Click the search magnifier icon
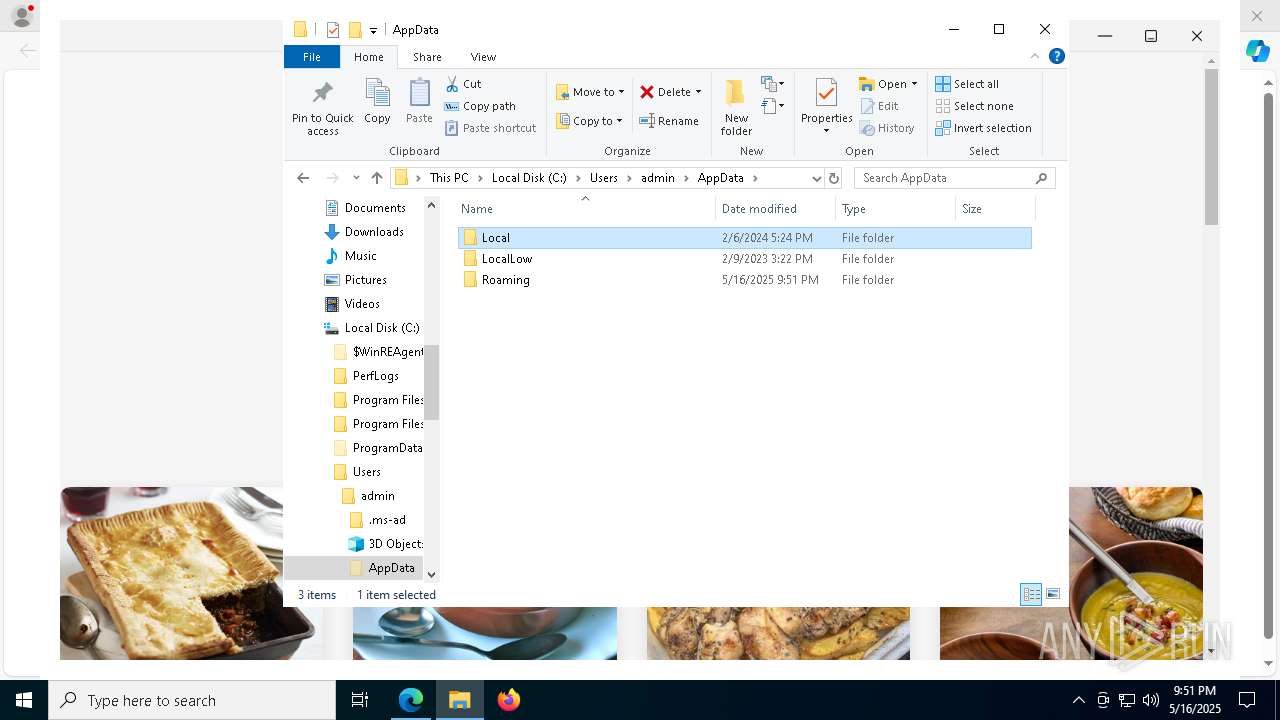1280x720 pixels. (x=1041, y=178)
